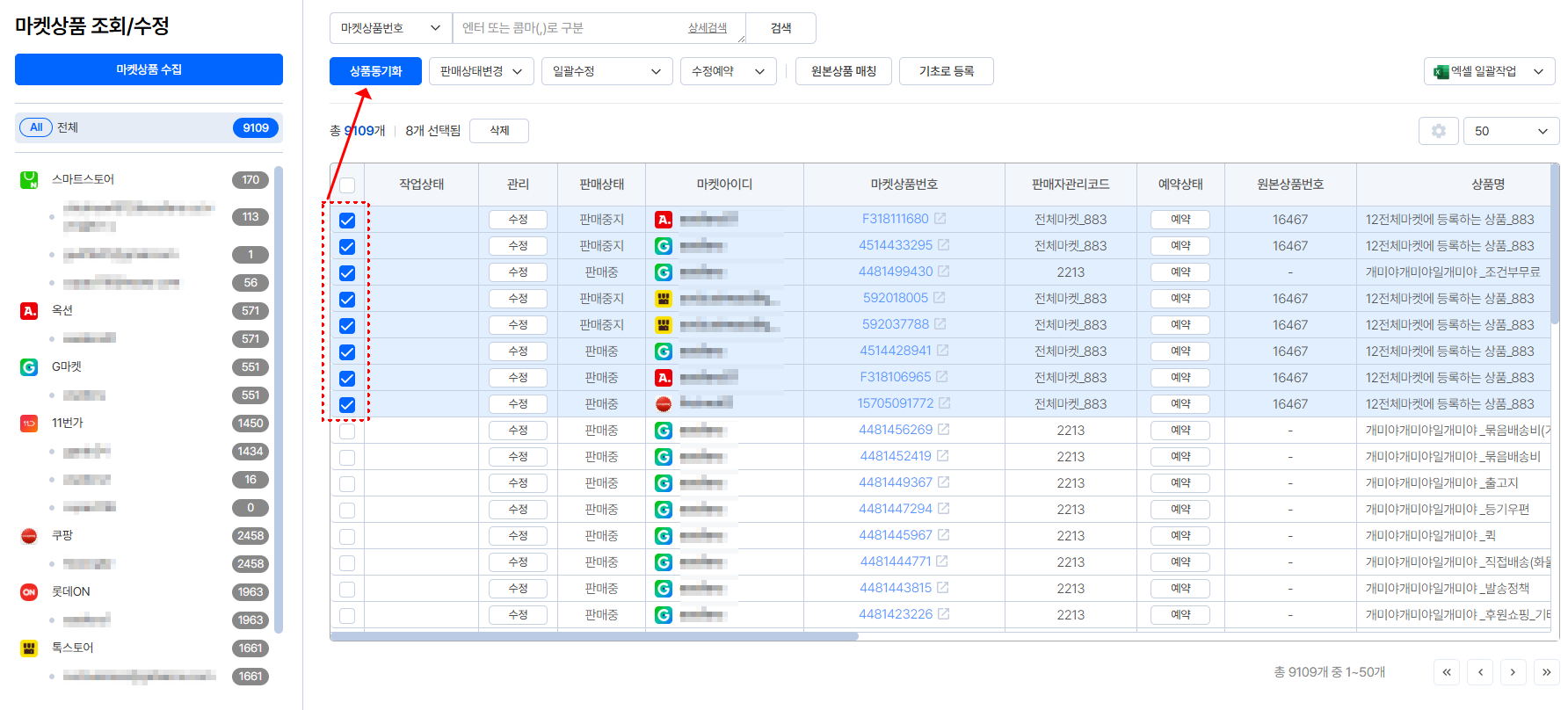Open external link icon beside F318111680
Viewport: 1568px width, 710px height.
coord(940,219)
